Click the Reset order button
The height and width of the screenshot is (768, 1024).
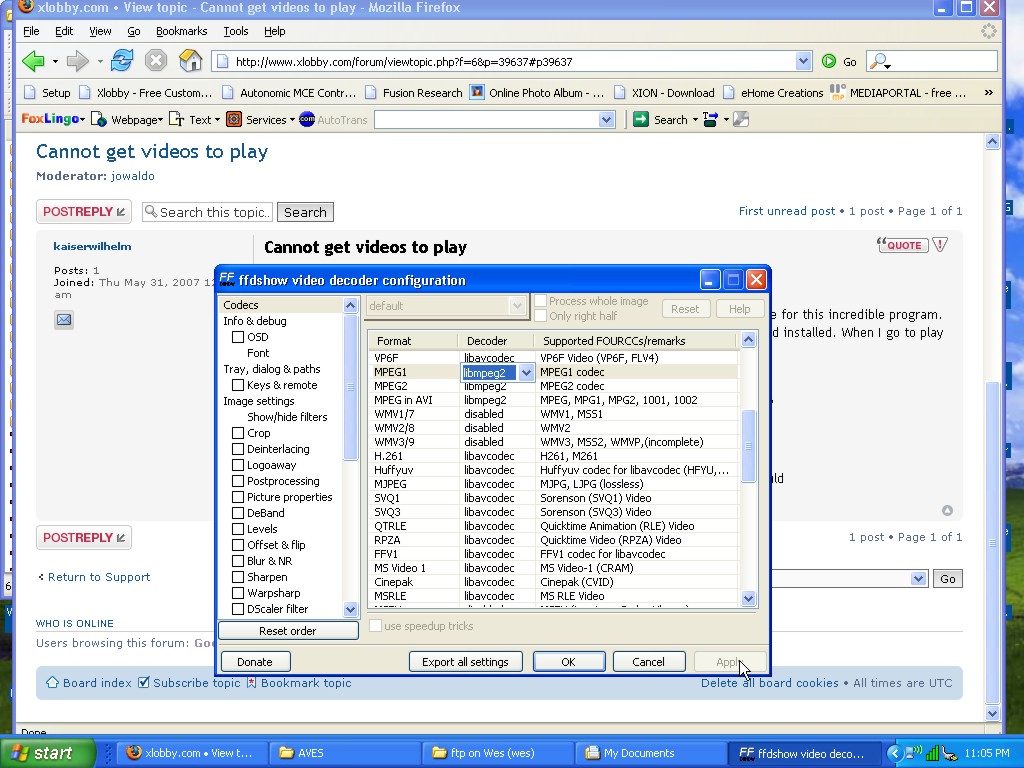pos(287,631)
